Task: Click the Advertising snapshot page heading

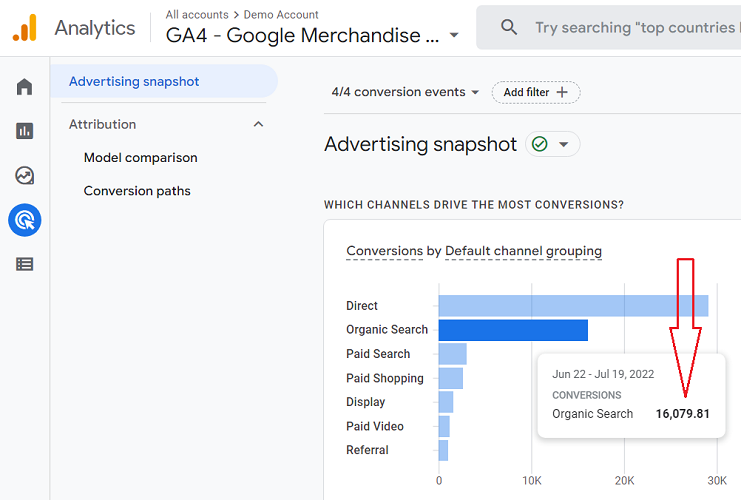Action: [421, 144]
